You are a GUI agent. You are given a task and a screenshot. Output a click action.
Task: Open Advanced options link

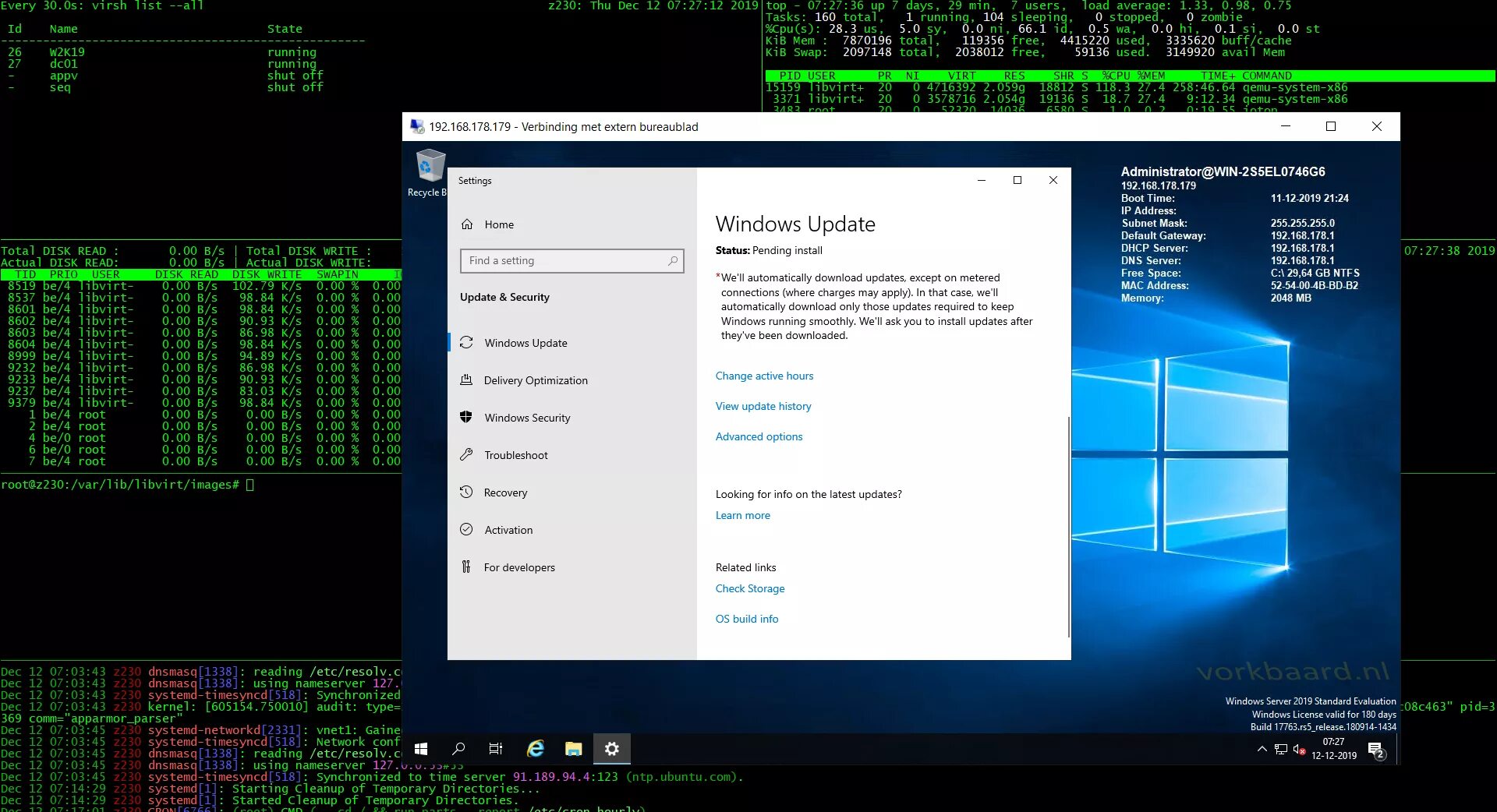click(759, 436)
